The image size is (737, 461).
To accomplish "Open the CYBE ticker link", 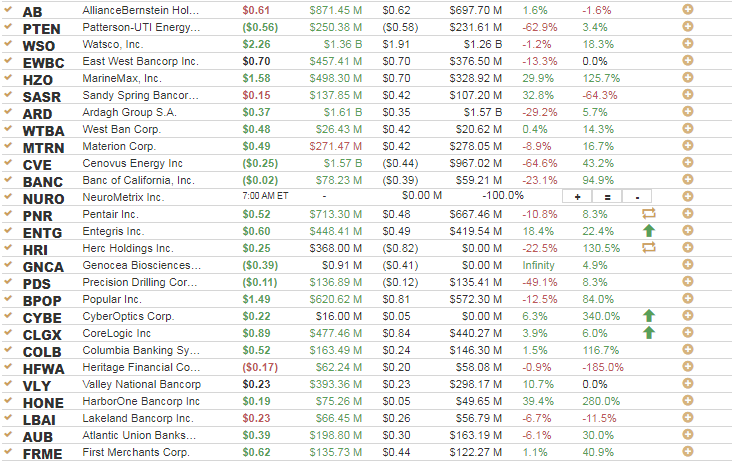I will click(42, 318).
